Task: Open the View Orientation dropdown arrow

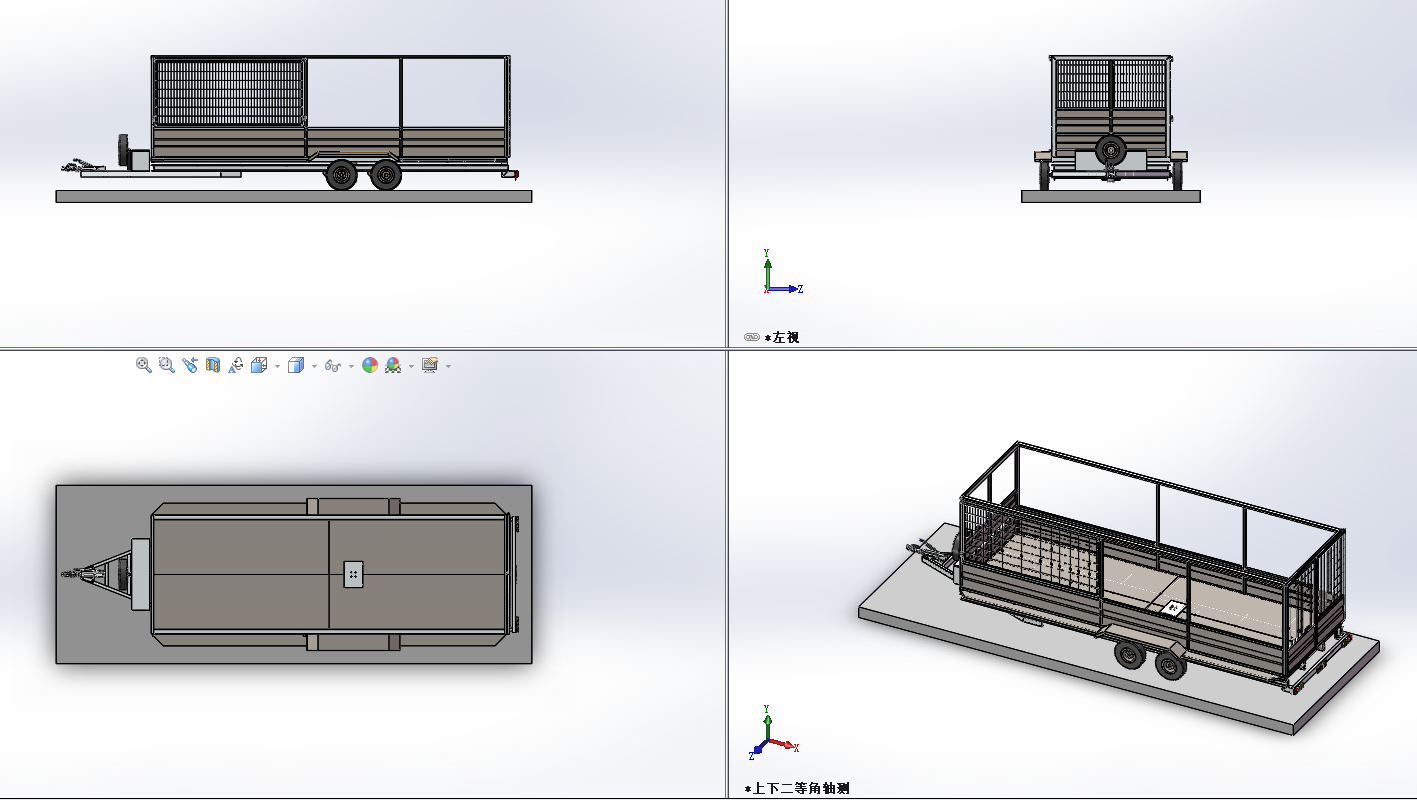Action: [x=277, y=367]
